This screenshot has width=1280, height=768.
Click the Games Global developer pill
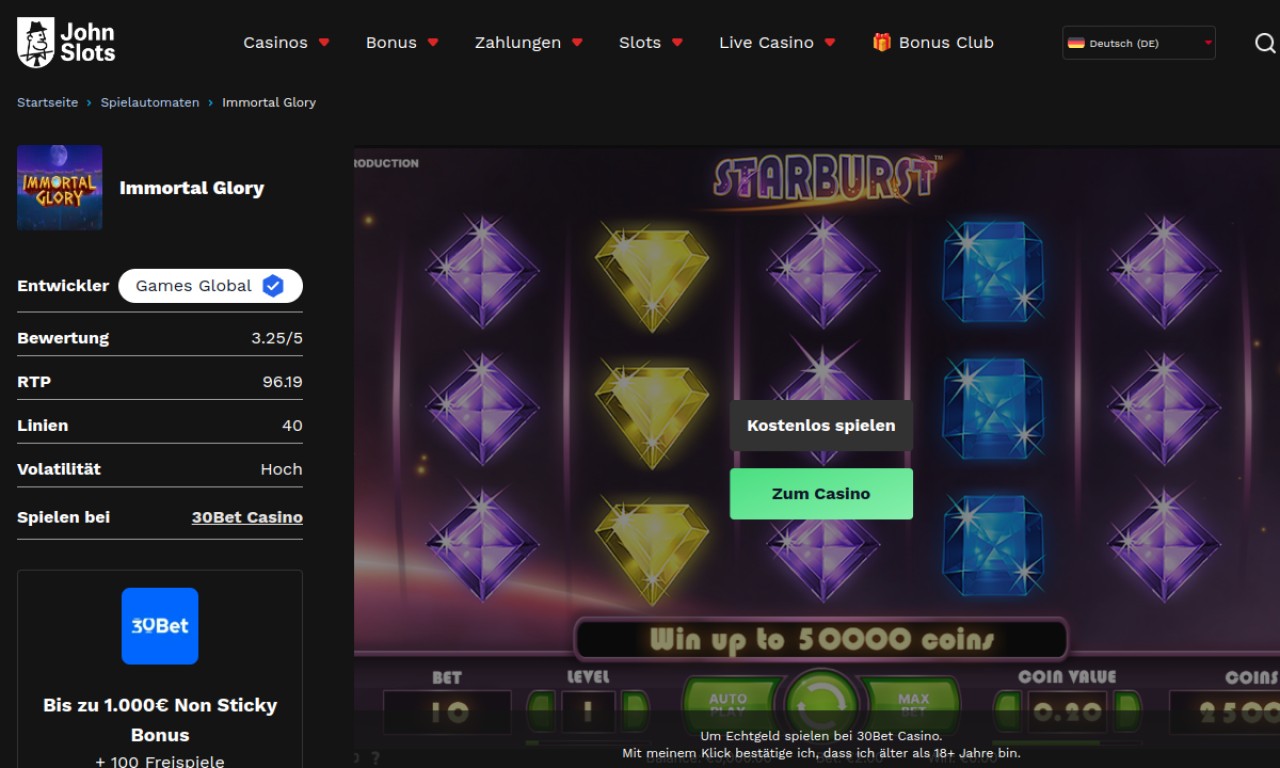pyautogui.click(x=210, y=286)
